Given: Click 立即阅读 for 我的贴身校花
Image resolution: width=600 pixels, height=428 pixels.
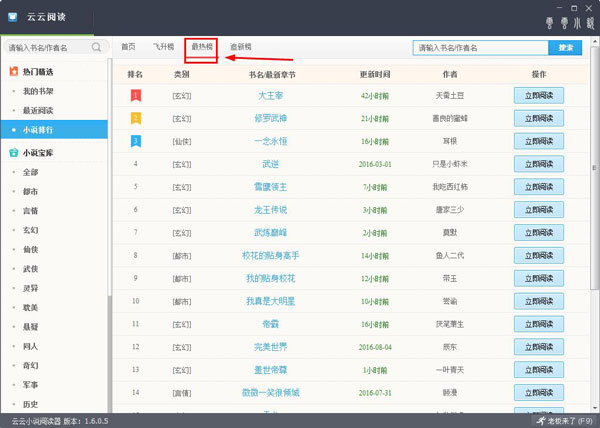Looking at the screenshot, I should (539, 278).
